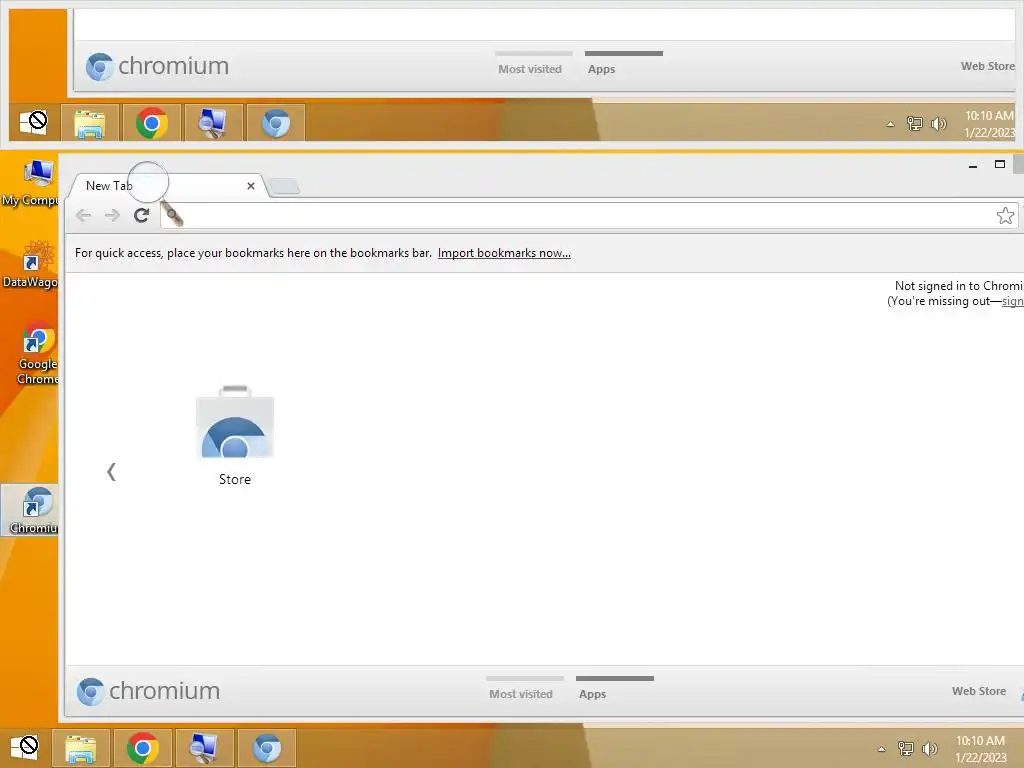Click Chrome icon in the top magnifier view taskbar
This screenshot has width=1024, height=768.
152,123
